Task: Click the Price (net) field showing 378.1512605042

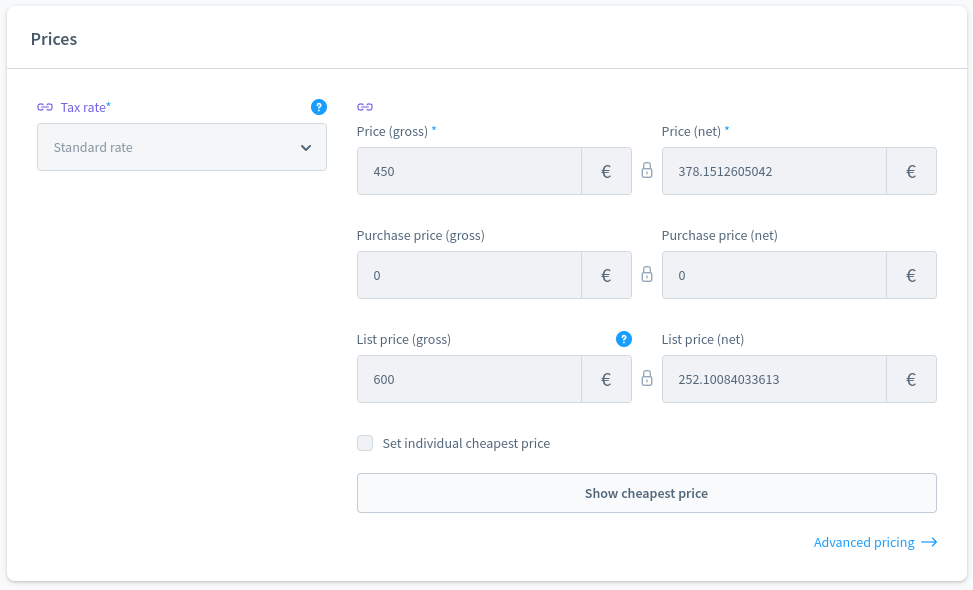Action: [x=774, y=171]
